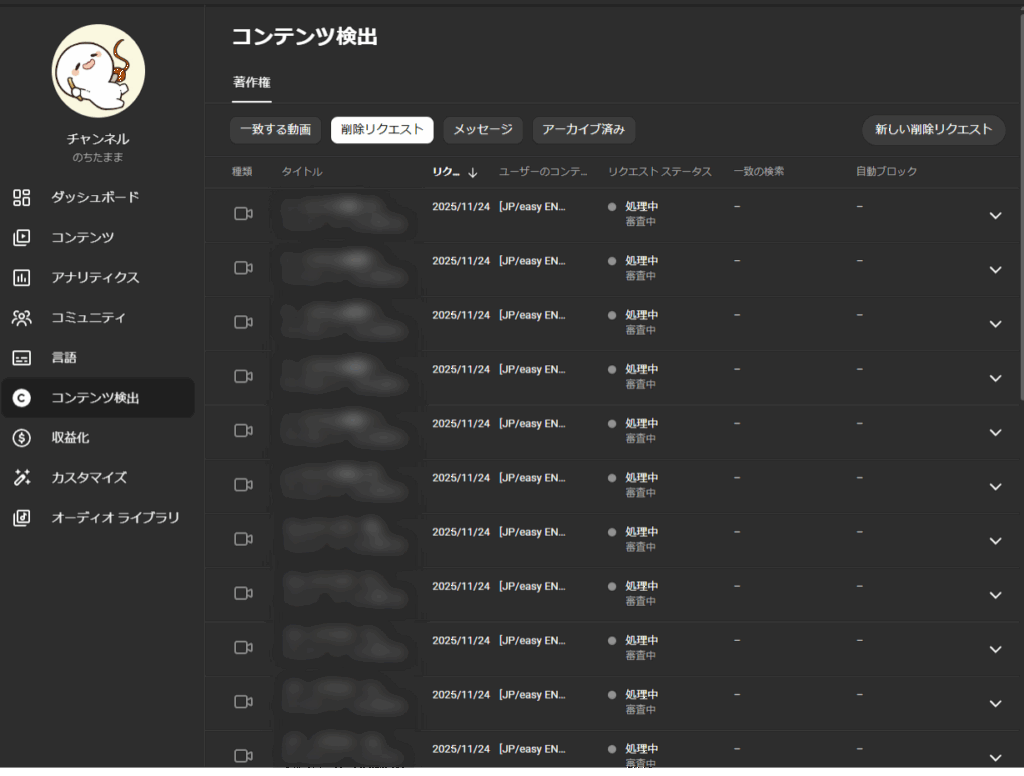The image size is (1024, 776).
Task: Select the copyright (コンテンツ検出) sidebar icon
Action: click(x=21, y=397)
